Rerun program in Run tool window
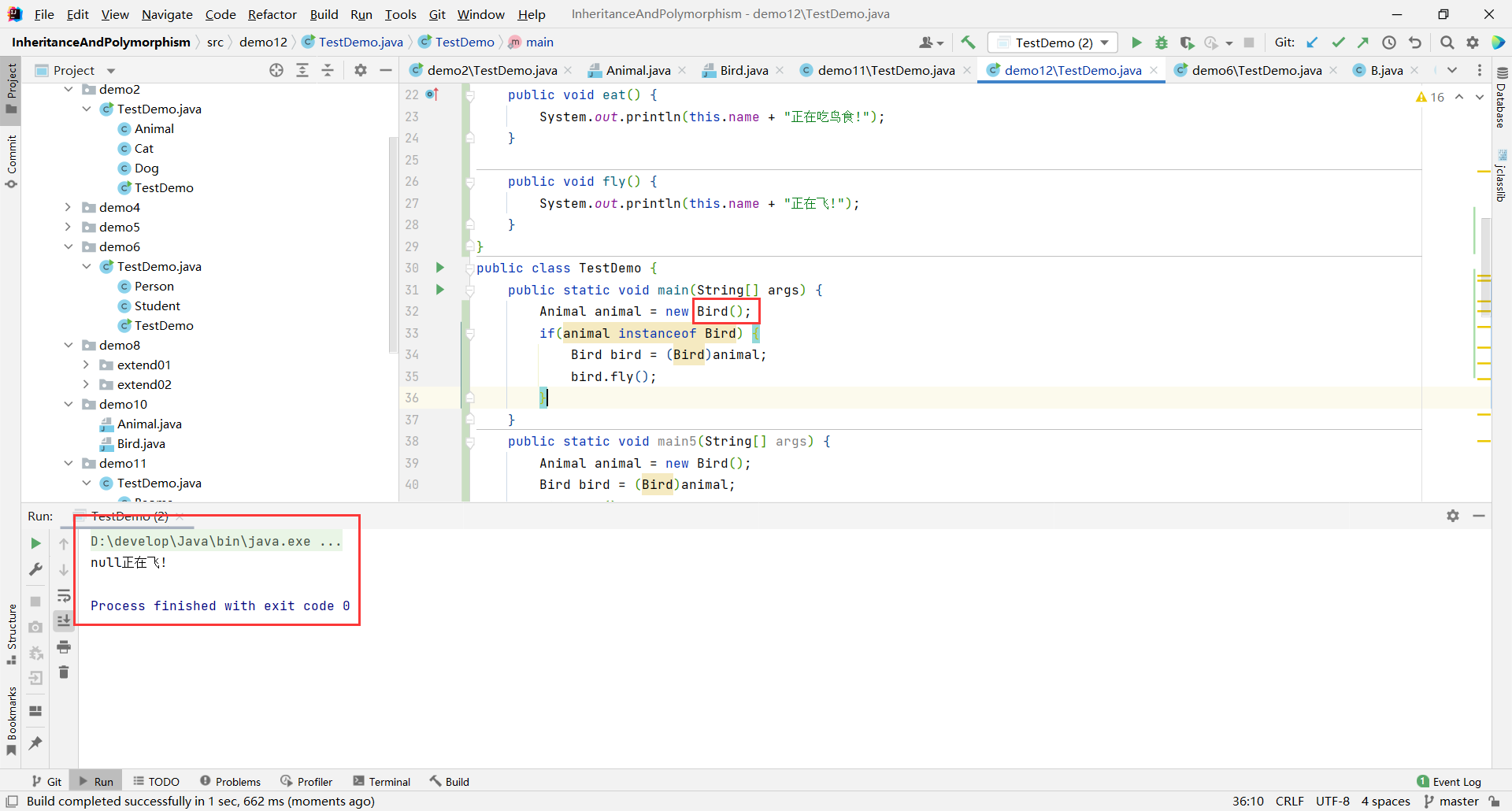The image size is (1512, 811). 35,543
